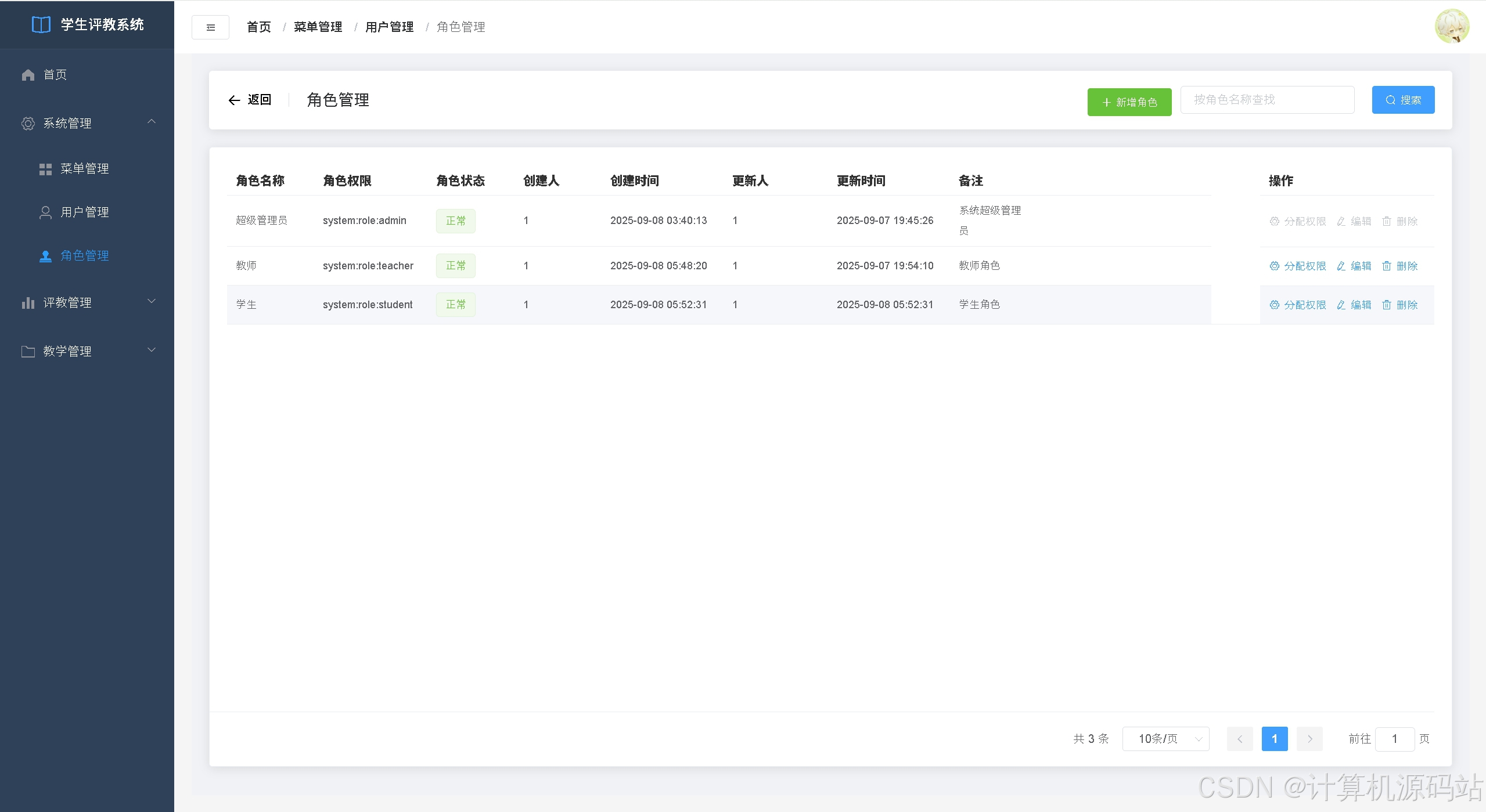
Task: Click the trash icon in 学生 row
Action: 1386,305
